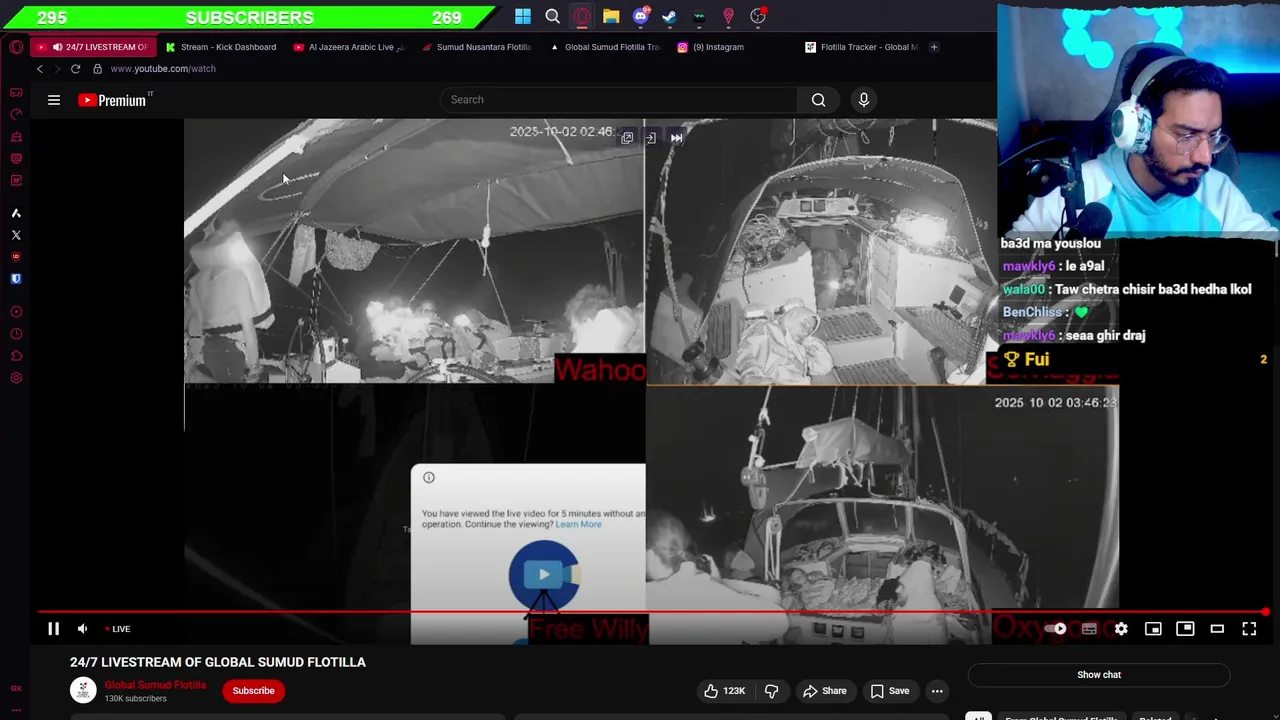
Task: Click the info icon in the viewing popup
Action: coord(429,478)
